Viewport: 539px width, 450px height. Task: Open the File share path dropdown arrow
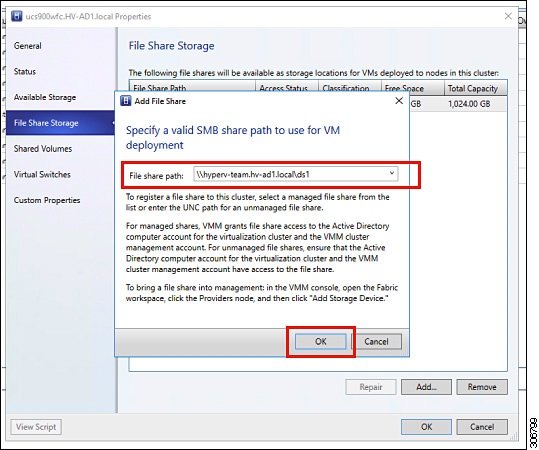tap(392, 174)
